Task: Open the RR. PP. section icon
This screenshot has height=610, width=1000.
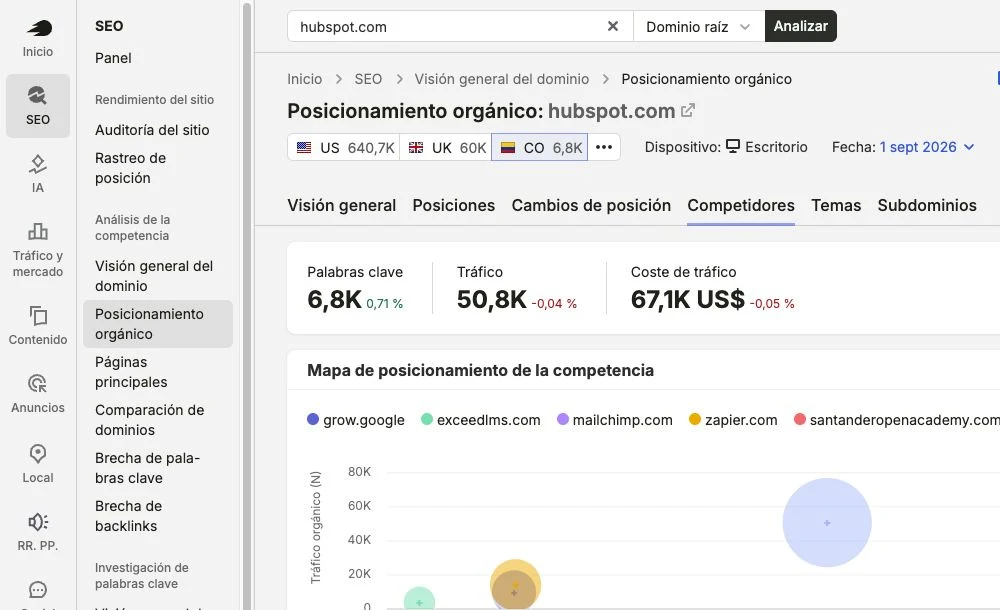Action: coord(38,532)
